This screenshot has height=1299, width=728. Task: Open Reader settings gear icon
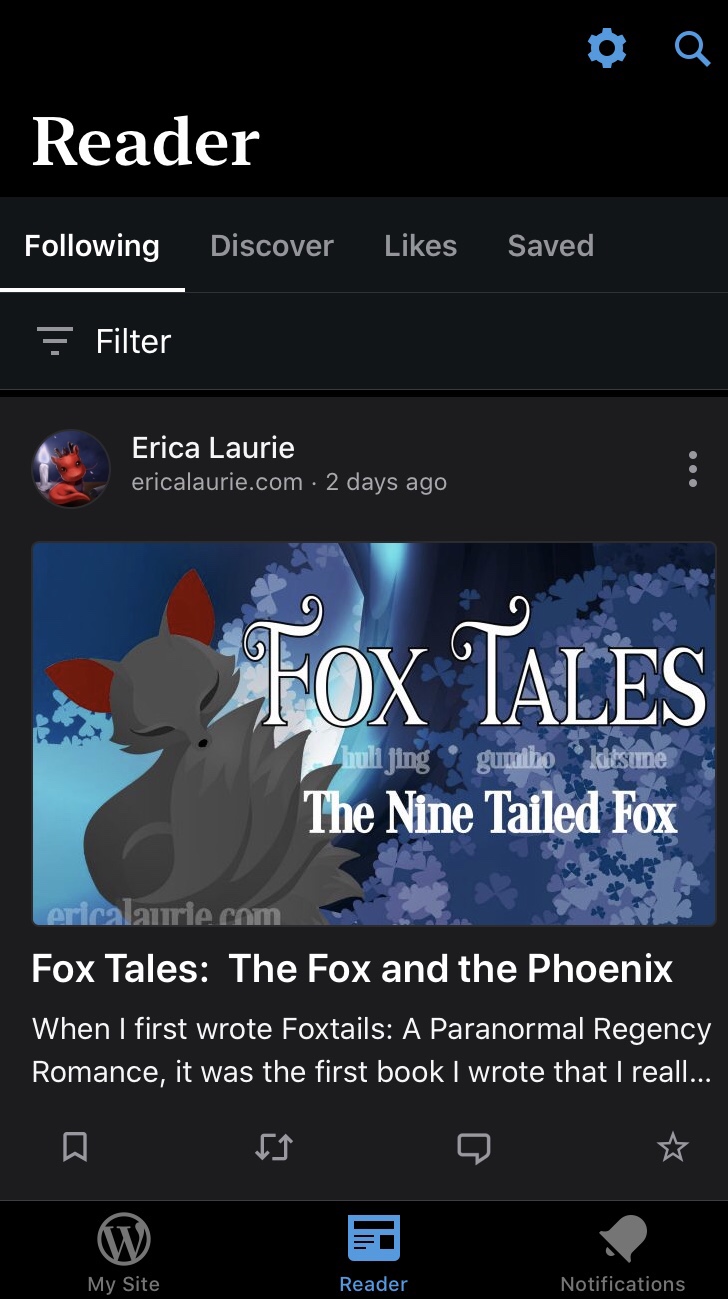pyautogui.click(x=607, y=47)
